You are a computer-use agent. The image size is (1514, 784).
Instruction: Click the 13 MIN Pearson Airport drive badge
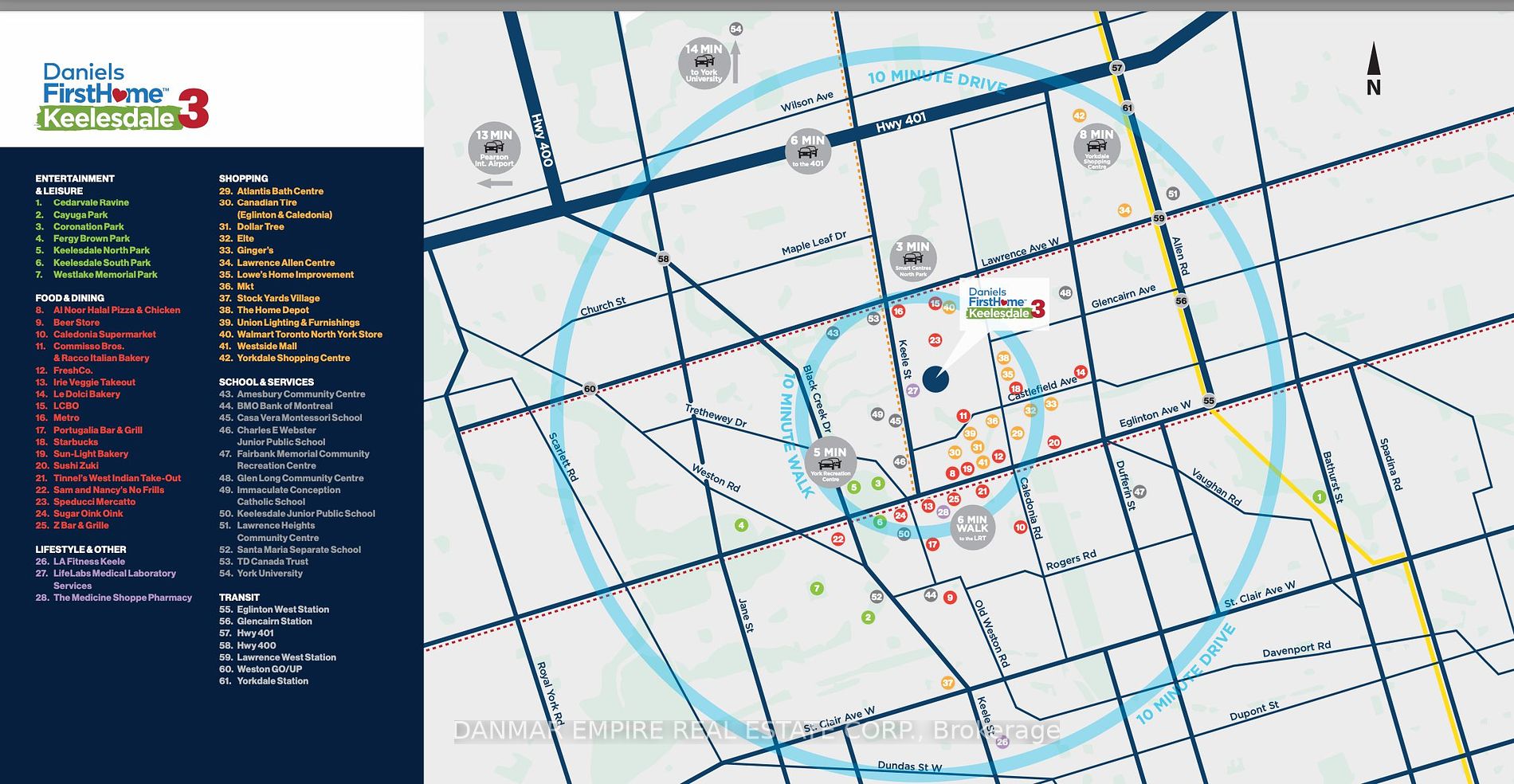[x=494, y=148]
